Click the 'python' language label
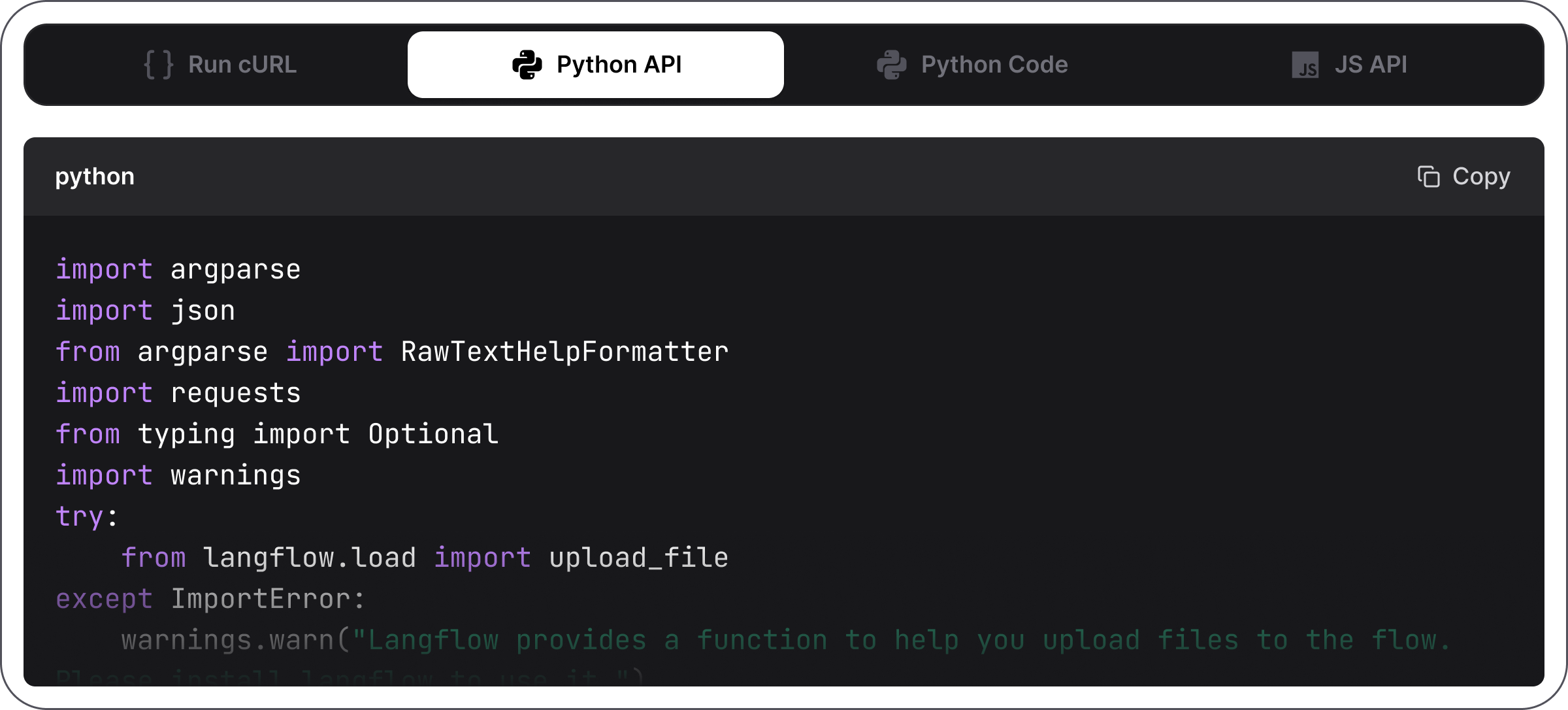Viewport: 1568px width, 710px height. tap(95, 177)
